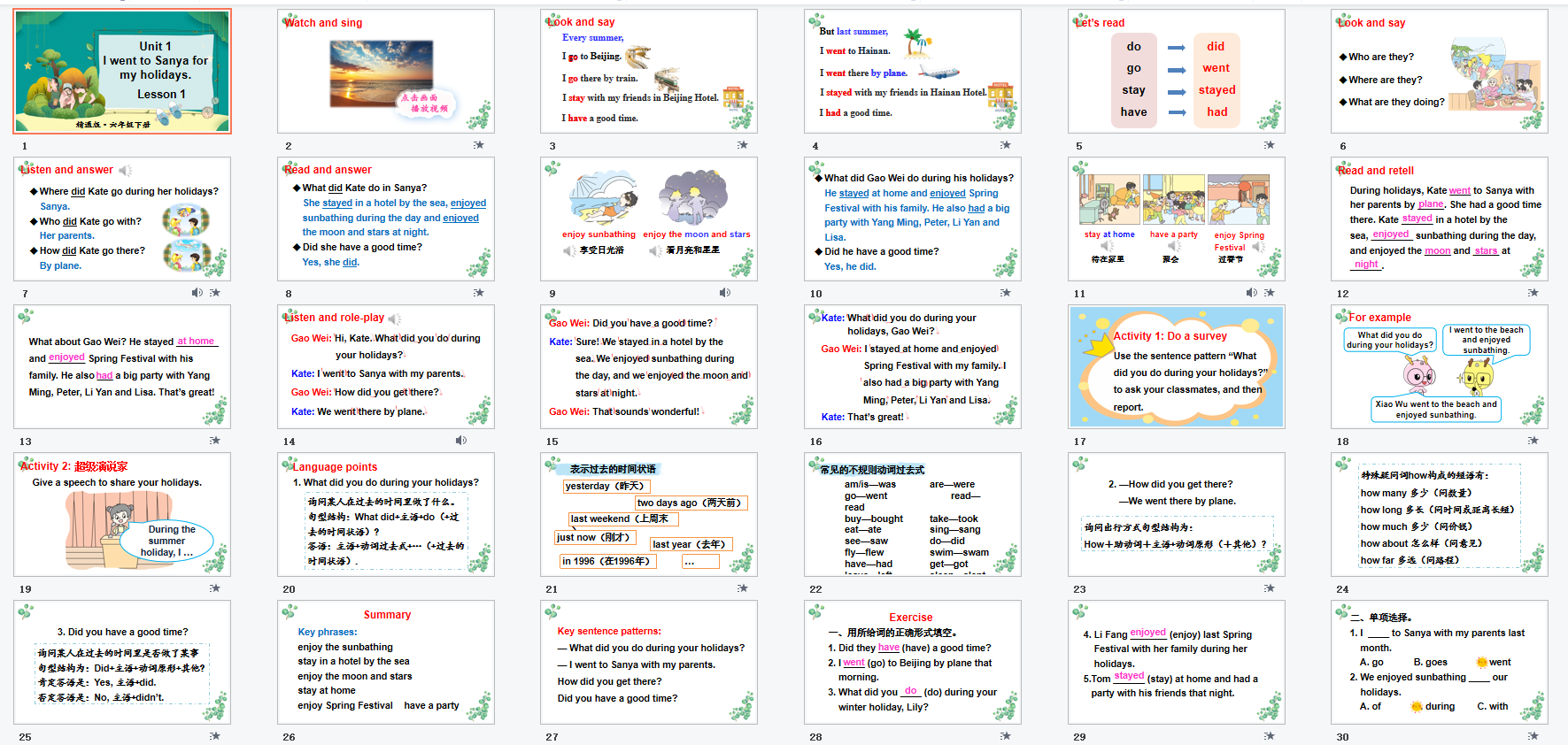Click the audio speaker icon under slide 9

tap(725, 292)
